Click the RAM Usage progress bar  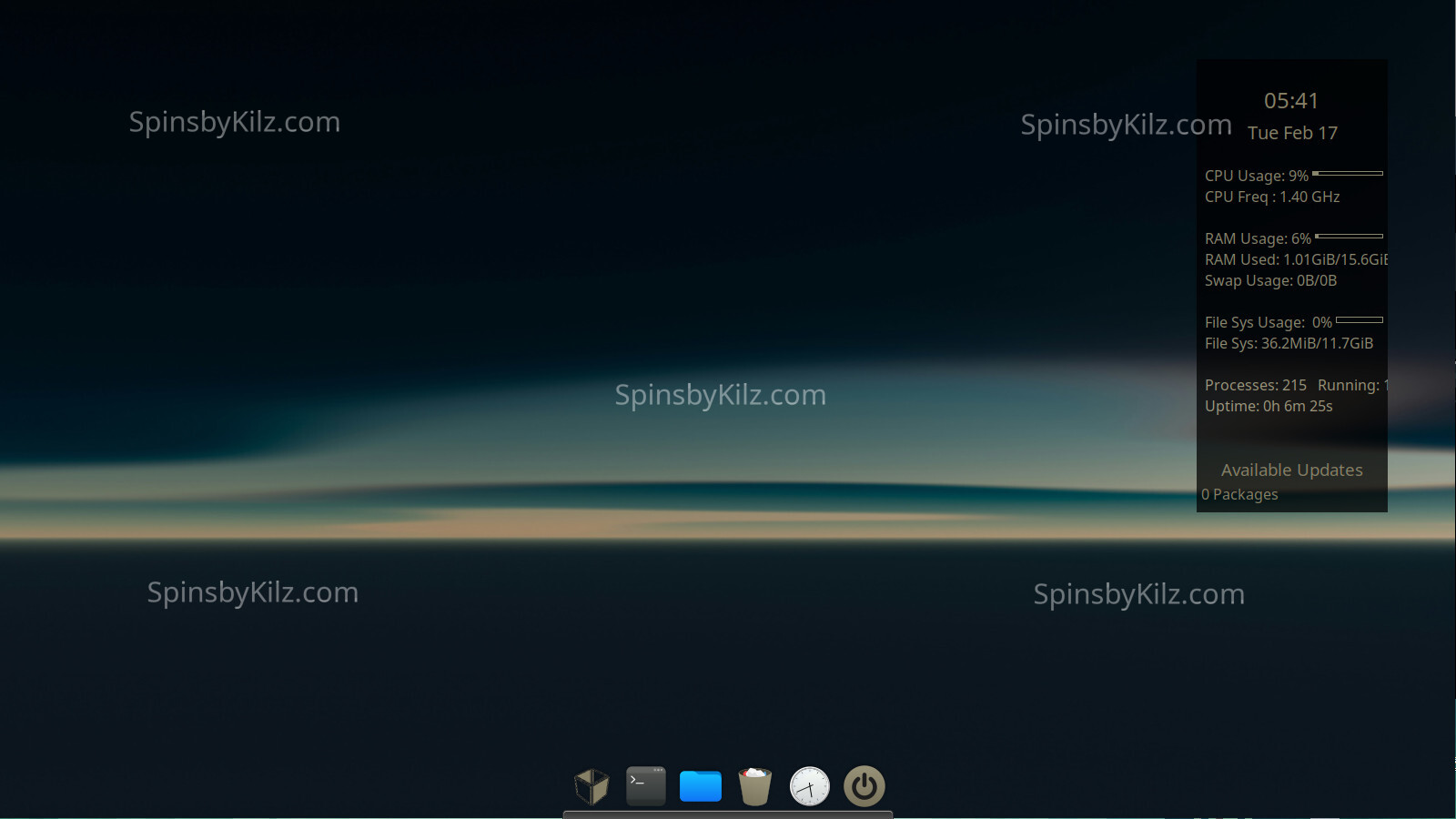1349,237
